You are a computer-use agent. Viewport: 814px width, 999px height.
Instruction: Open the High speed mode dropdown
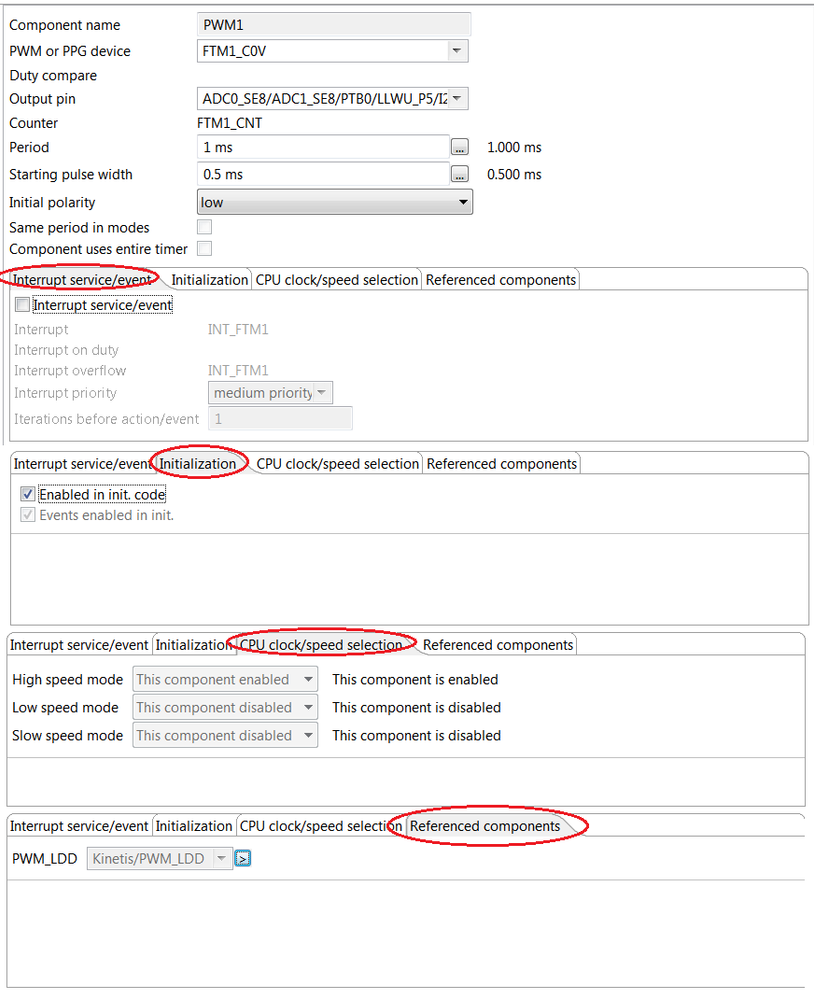309,680
